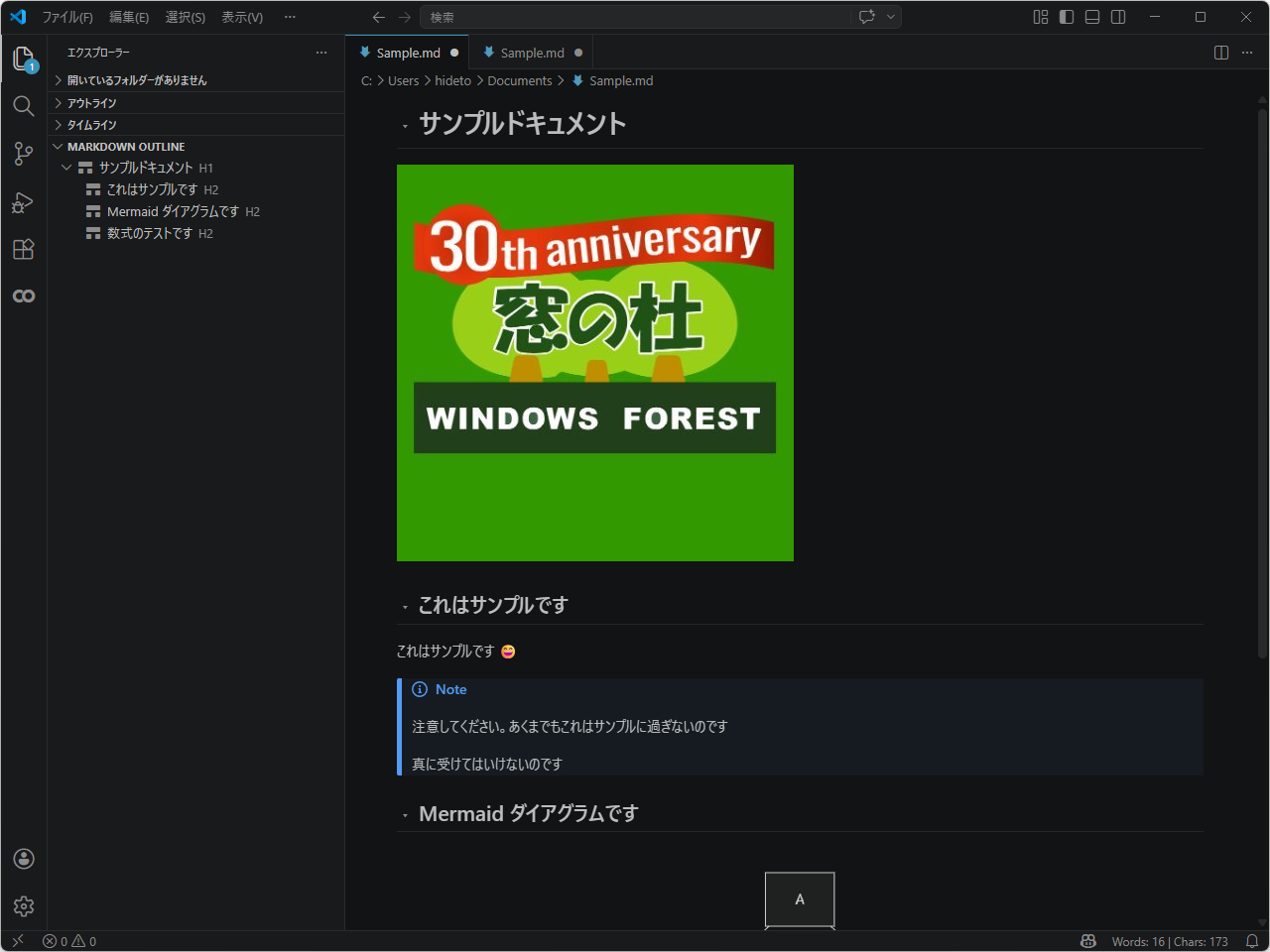The image size is (1270, 952).
Task: Open the ファイル(F) menu
Action: tap(65, 17)
